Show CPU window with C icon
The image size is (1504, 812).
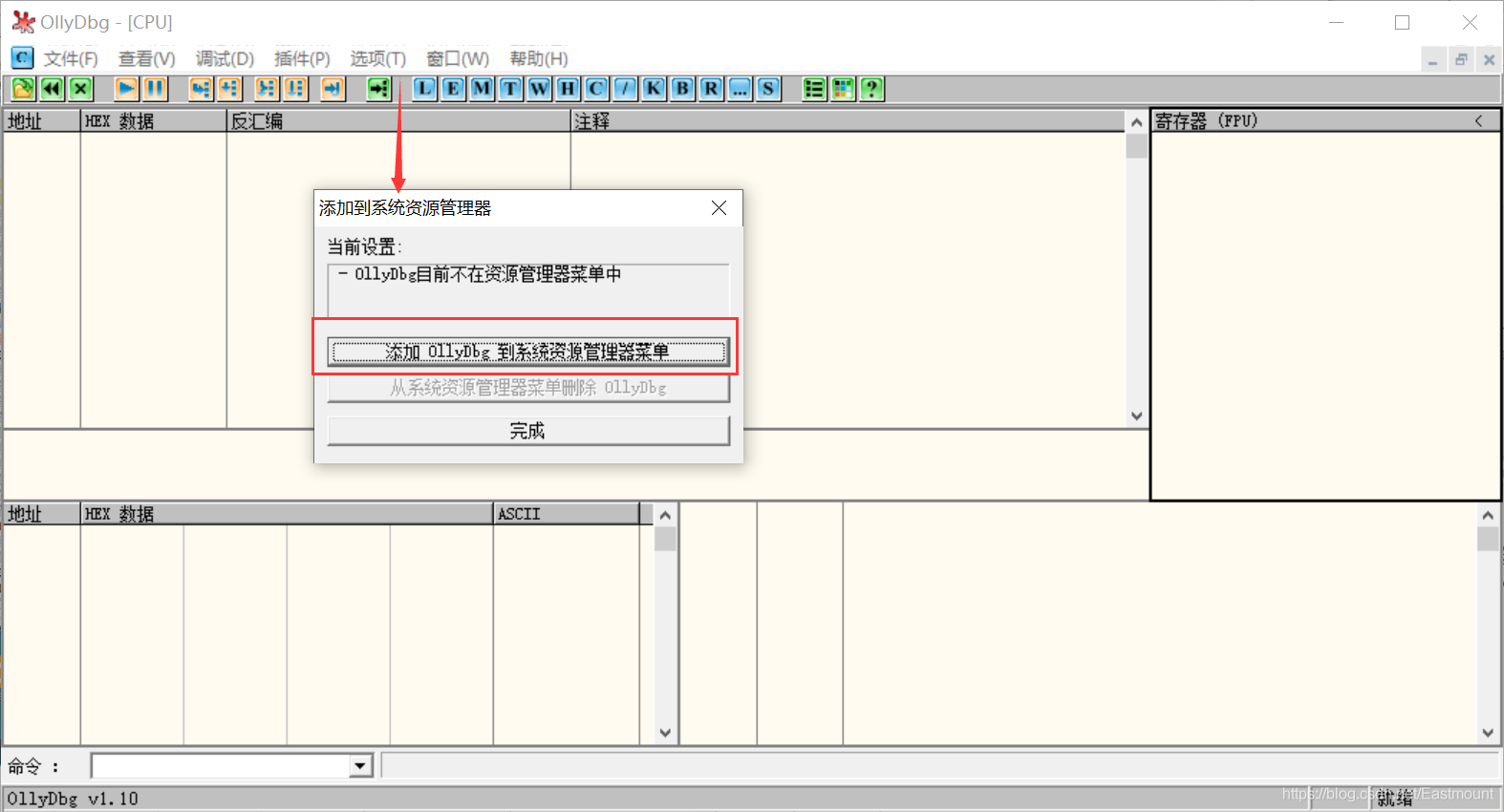(596, 89)
